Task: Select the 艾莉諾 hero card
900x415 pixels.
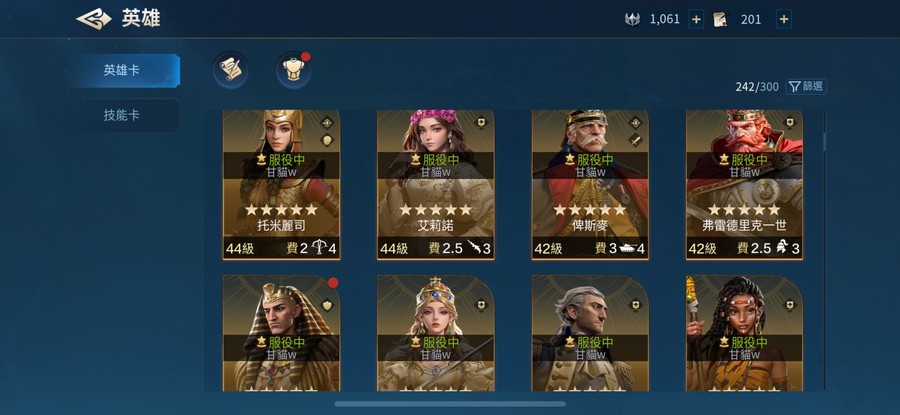Action: click(436, 185)
